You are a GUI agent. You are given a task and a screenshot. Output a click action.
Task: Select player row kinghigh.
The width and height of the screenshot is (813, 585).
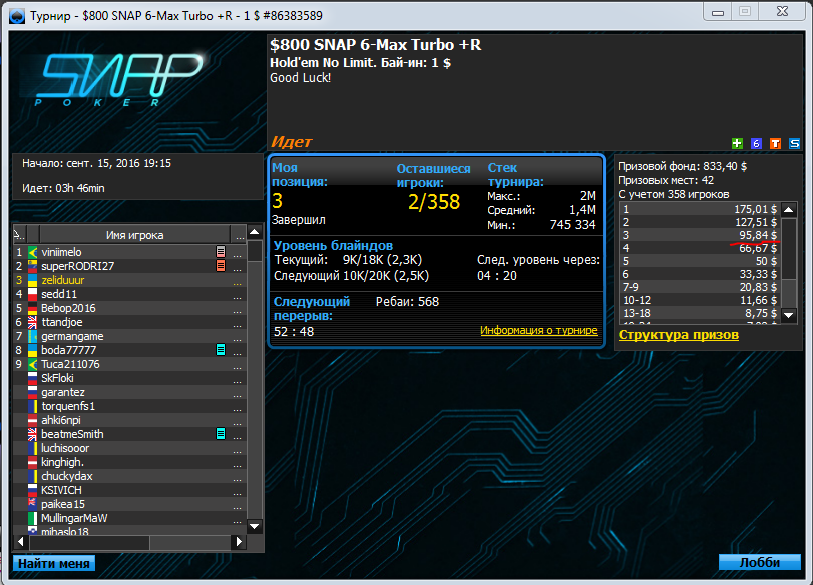(130, 462)
